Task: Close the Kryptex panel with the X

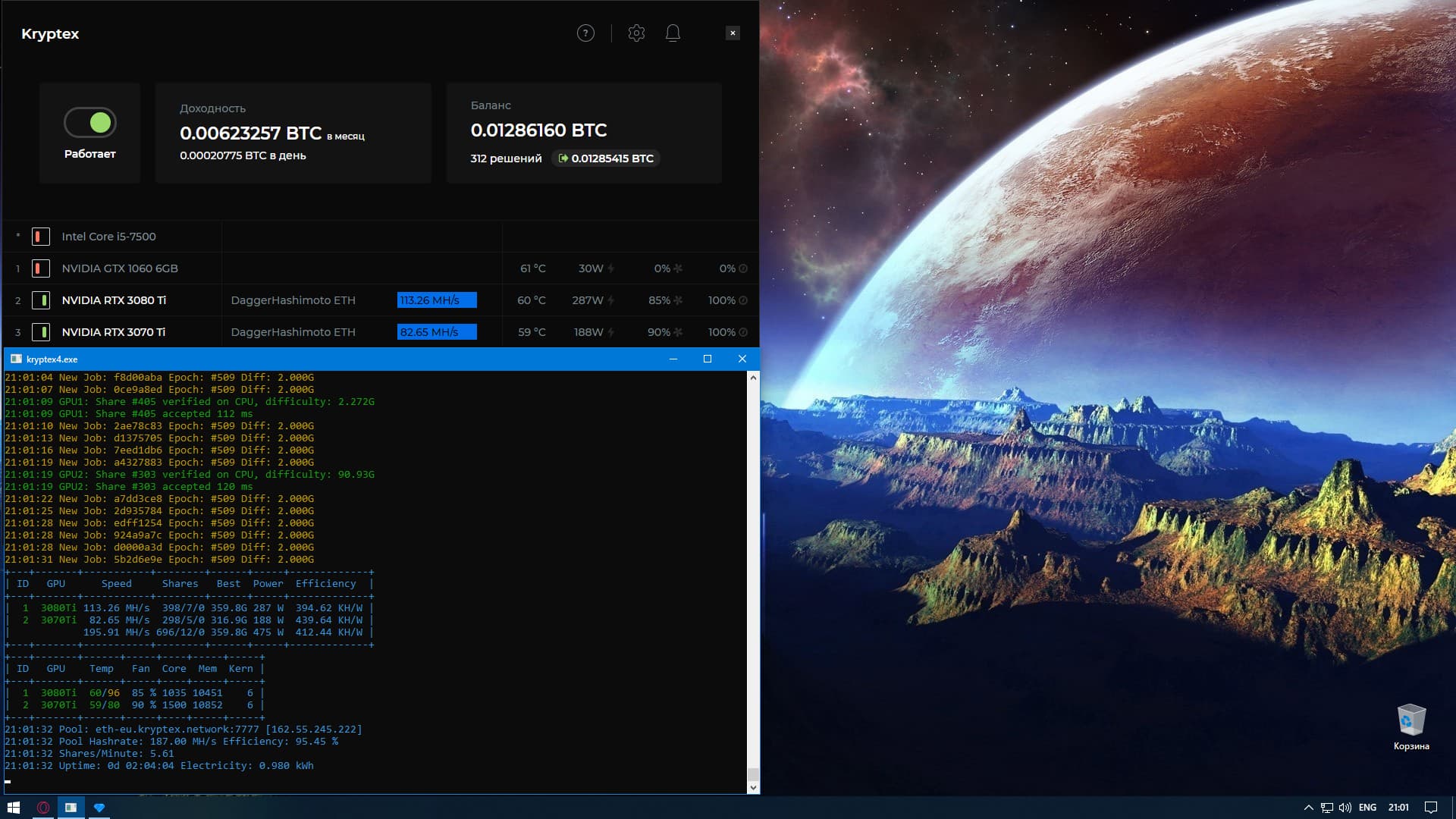Action: pyautogui.click(x=733, y=33)
